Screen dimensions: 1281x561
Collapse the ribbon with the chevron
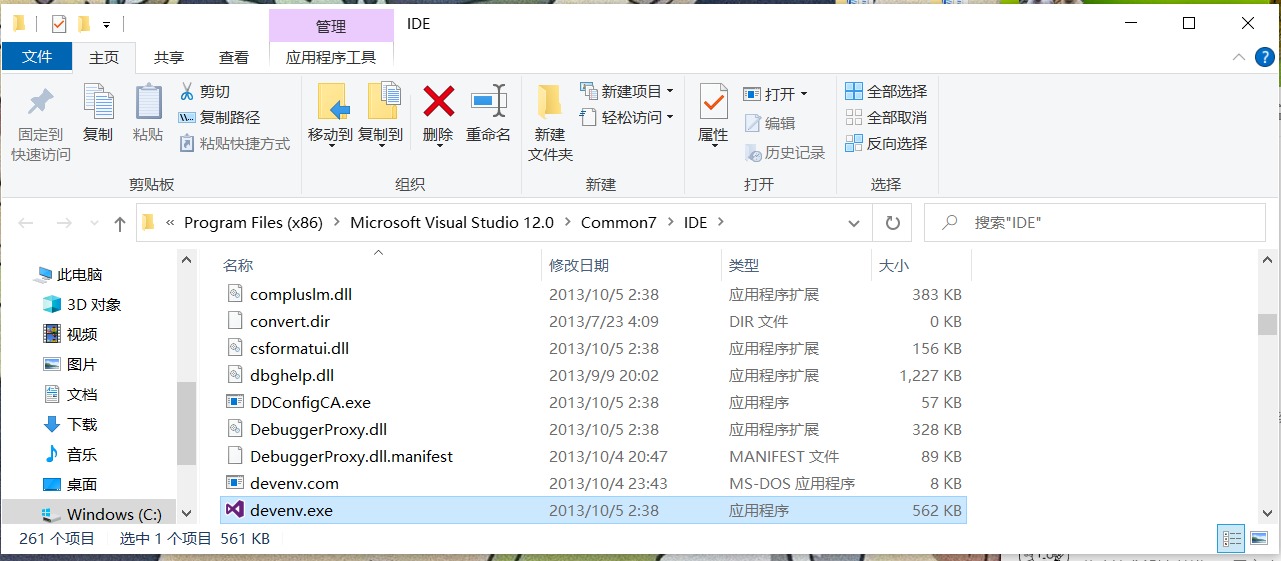click(1240, 57)
